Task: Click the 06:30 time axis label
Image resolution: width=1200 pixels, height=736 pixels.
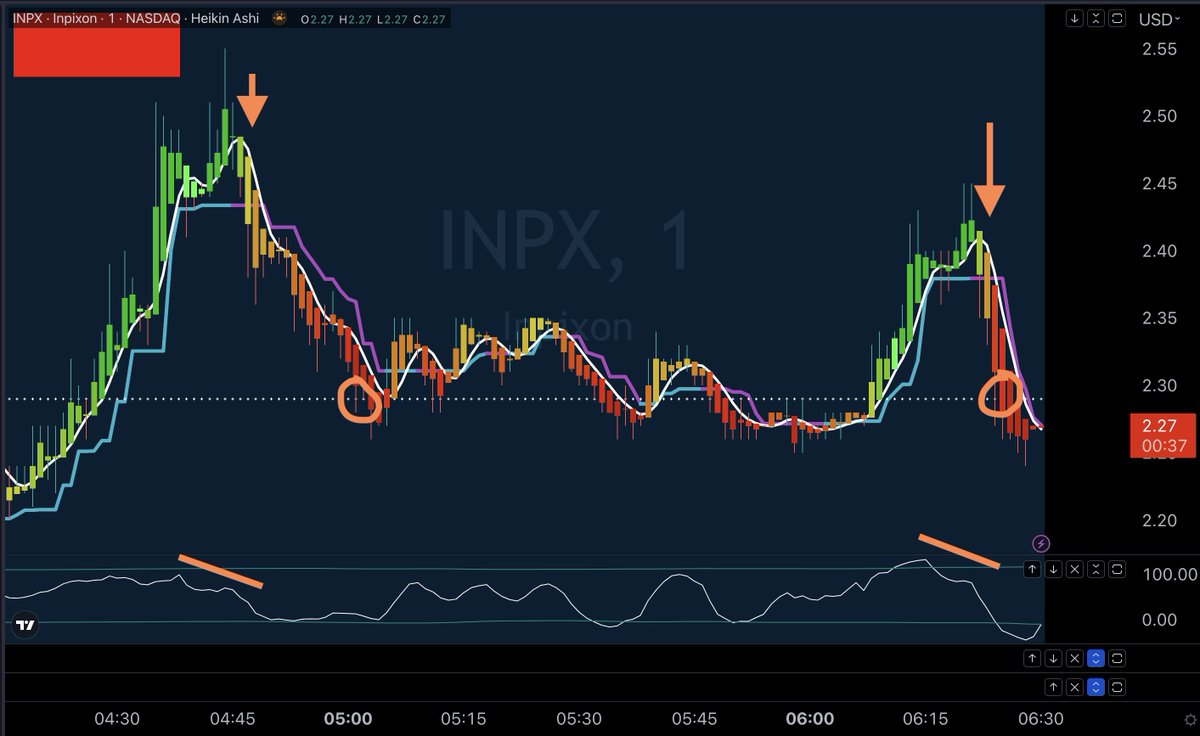Action: point(1040,718)
